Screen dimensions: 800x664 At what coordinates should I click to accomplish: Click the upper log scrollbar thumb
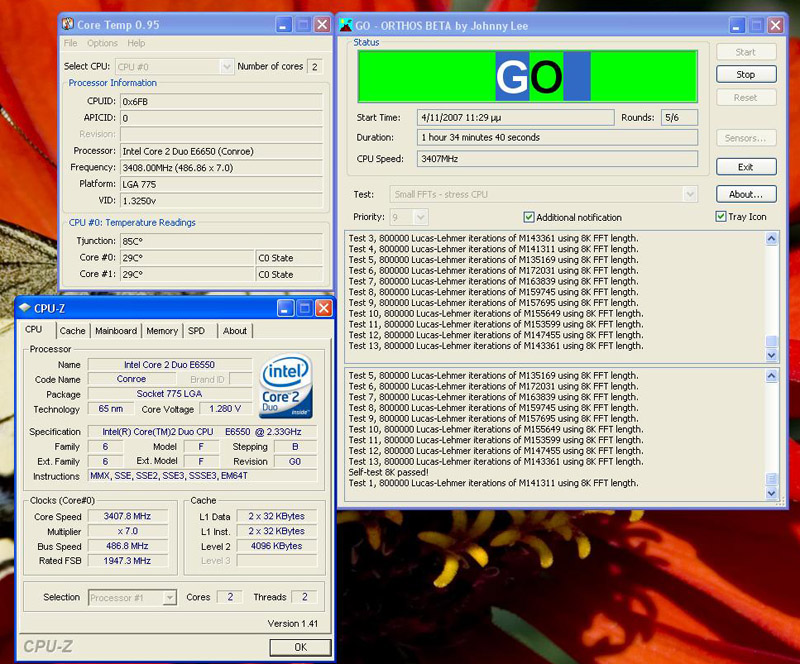(x=771, y=340)
